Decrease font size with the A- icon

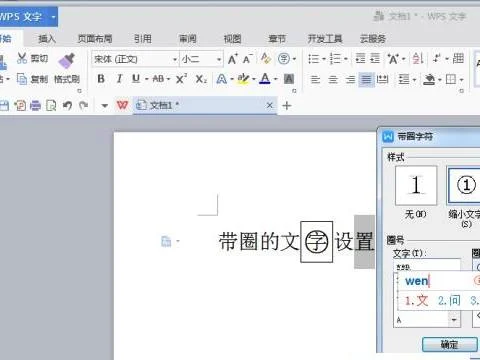(x=247, y=59)
